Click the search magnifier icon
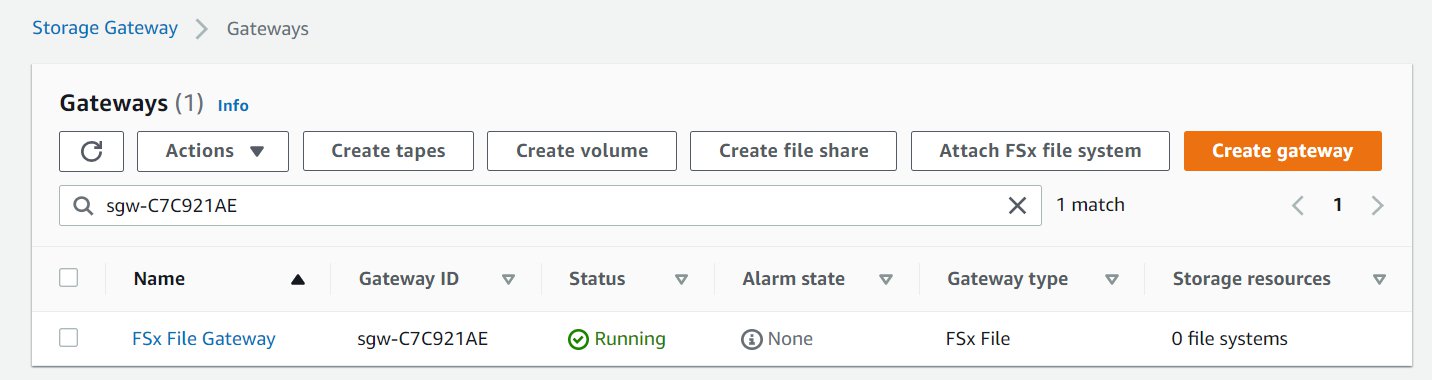This screenshot has height=380, width=1432. click(83, 205)
